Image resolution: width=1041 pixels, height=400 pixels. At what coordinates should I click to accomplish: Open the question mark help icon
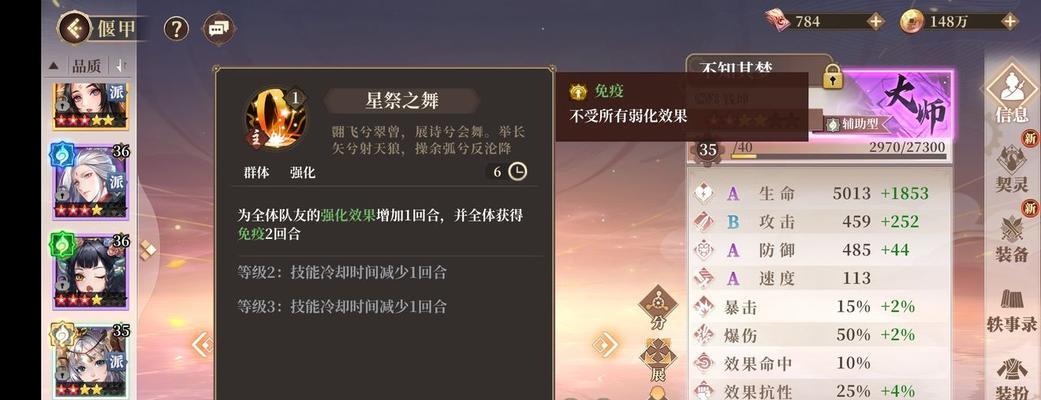coord(176,29)
